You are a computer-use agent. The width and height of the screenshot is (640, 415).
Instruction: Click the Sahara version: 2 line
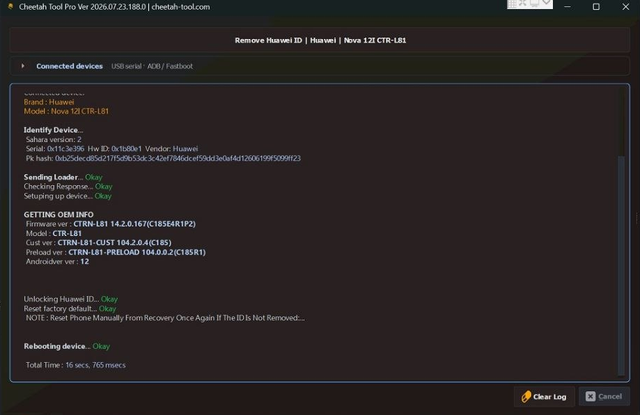pos(53,140)
